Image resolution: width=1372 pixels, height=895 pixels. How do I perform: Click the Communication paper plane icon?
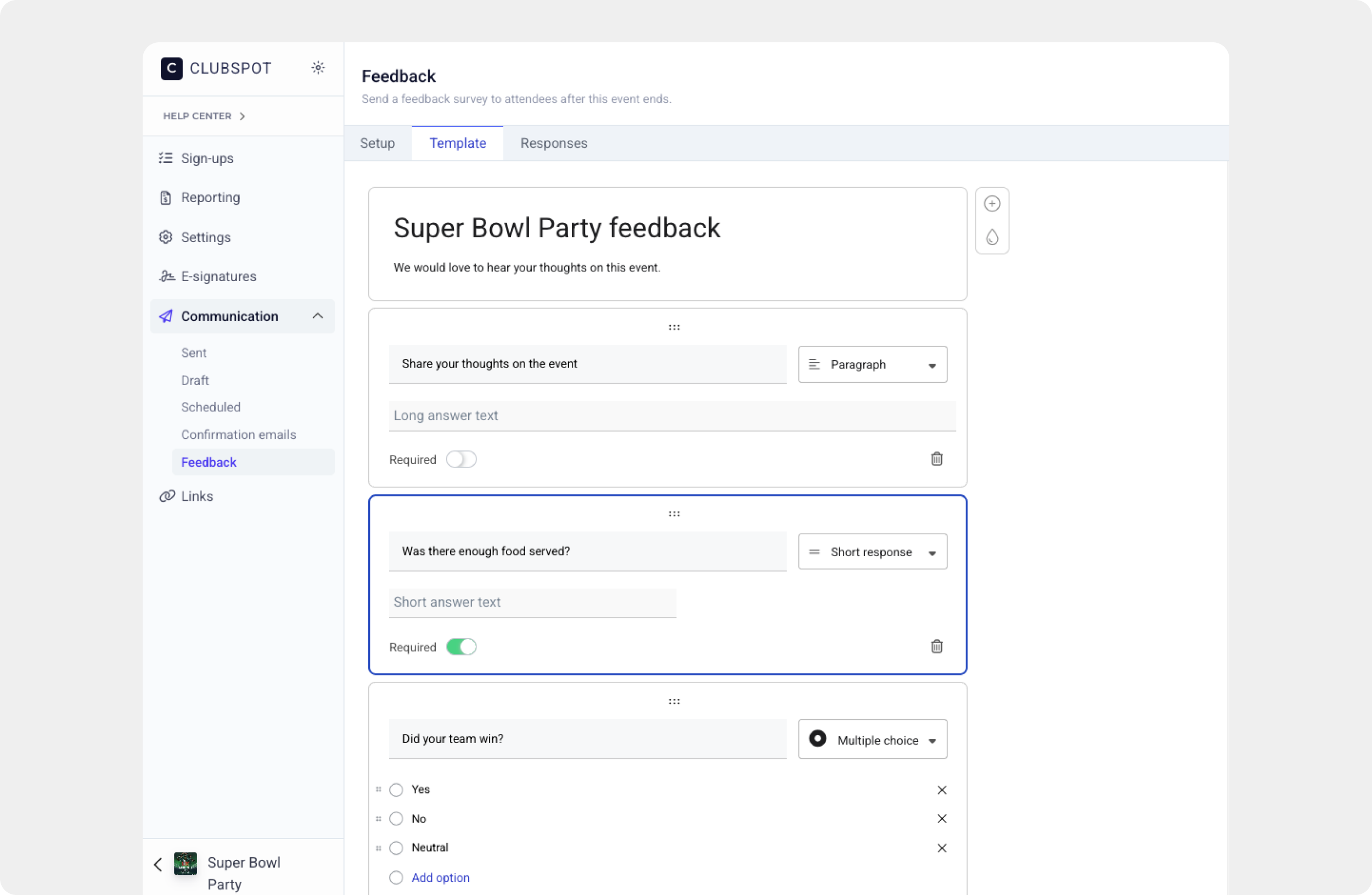click(165, 316)
